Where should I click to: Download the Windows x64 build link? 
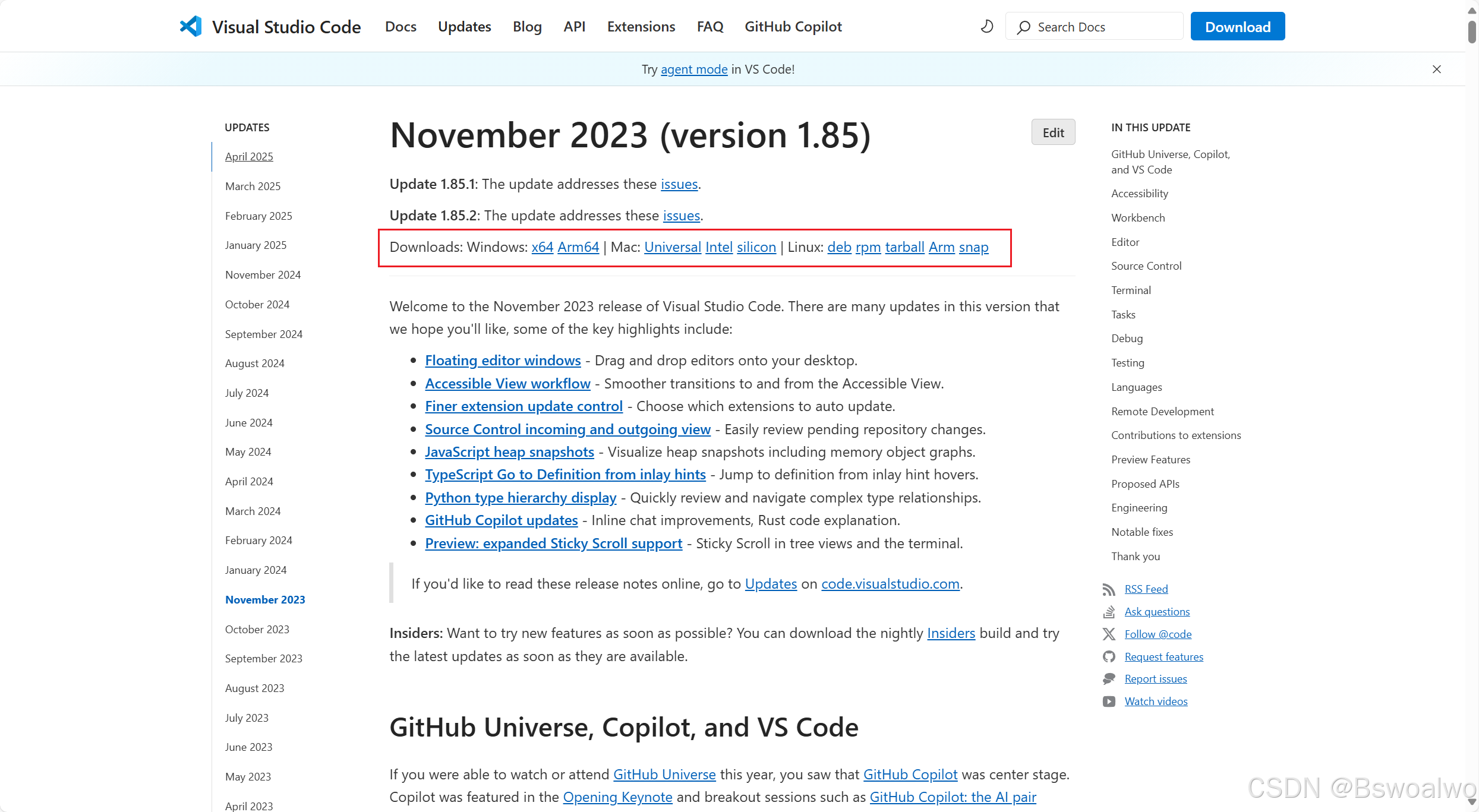(542, 247)
